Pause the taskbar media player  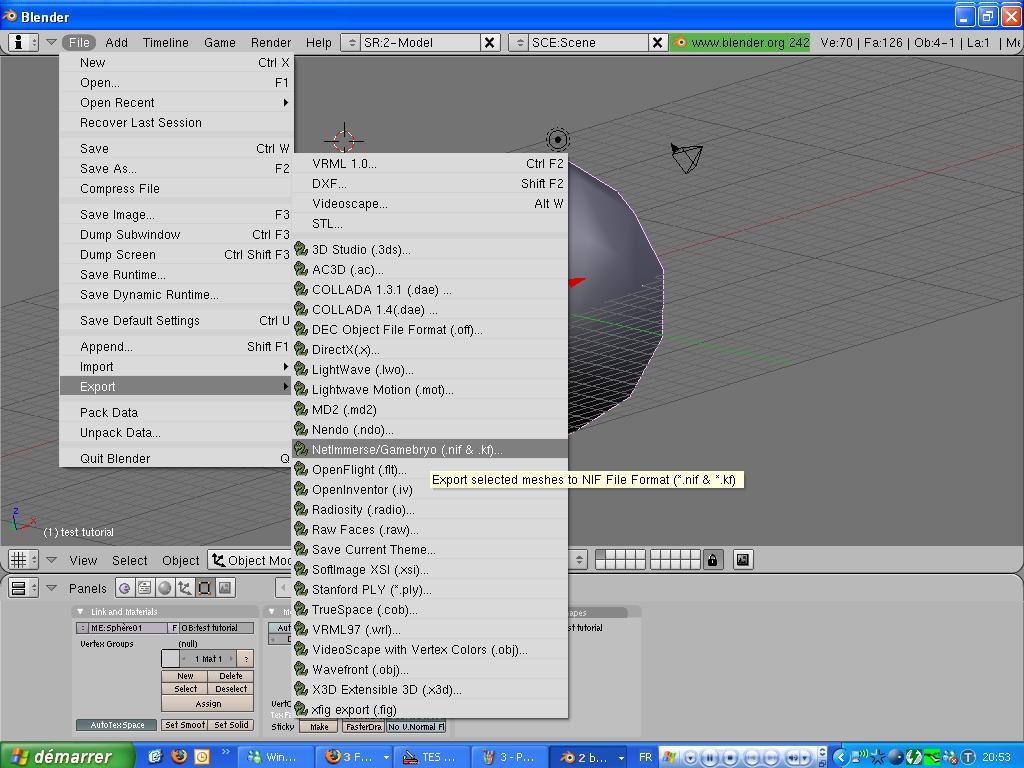coord(709,758)
